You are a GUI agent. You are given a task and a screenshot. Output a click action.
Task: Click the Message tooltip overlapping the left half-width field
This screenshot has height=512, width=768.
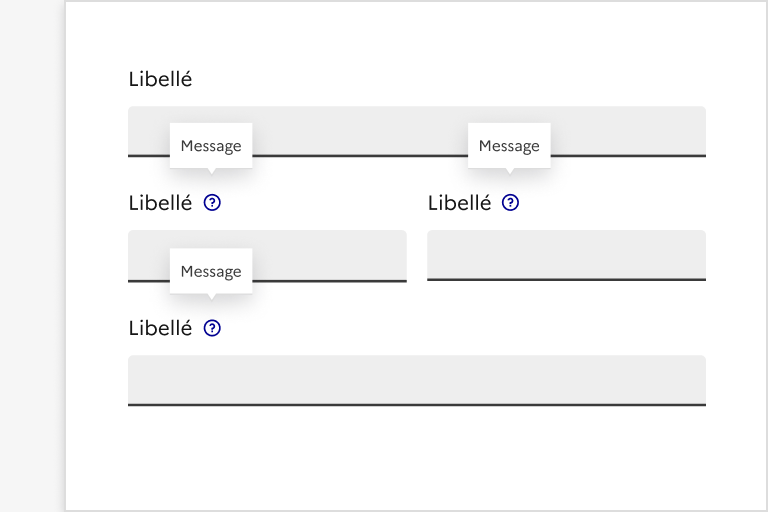click(x=211, y=271)
